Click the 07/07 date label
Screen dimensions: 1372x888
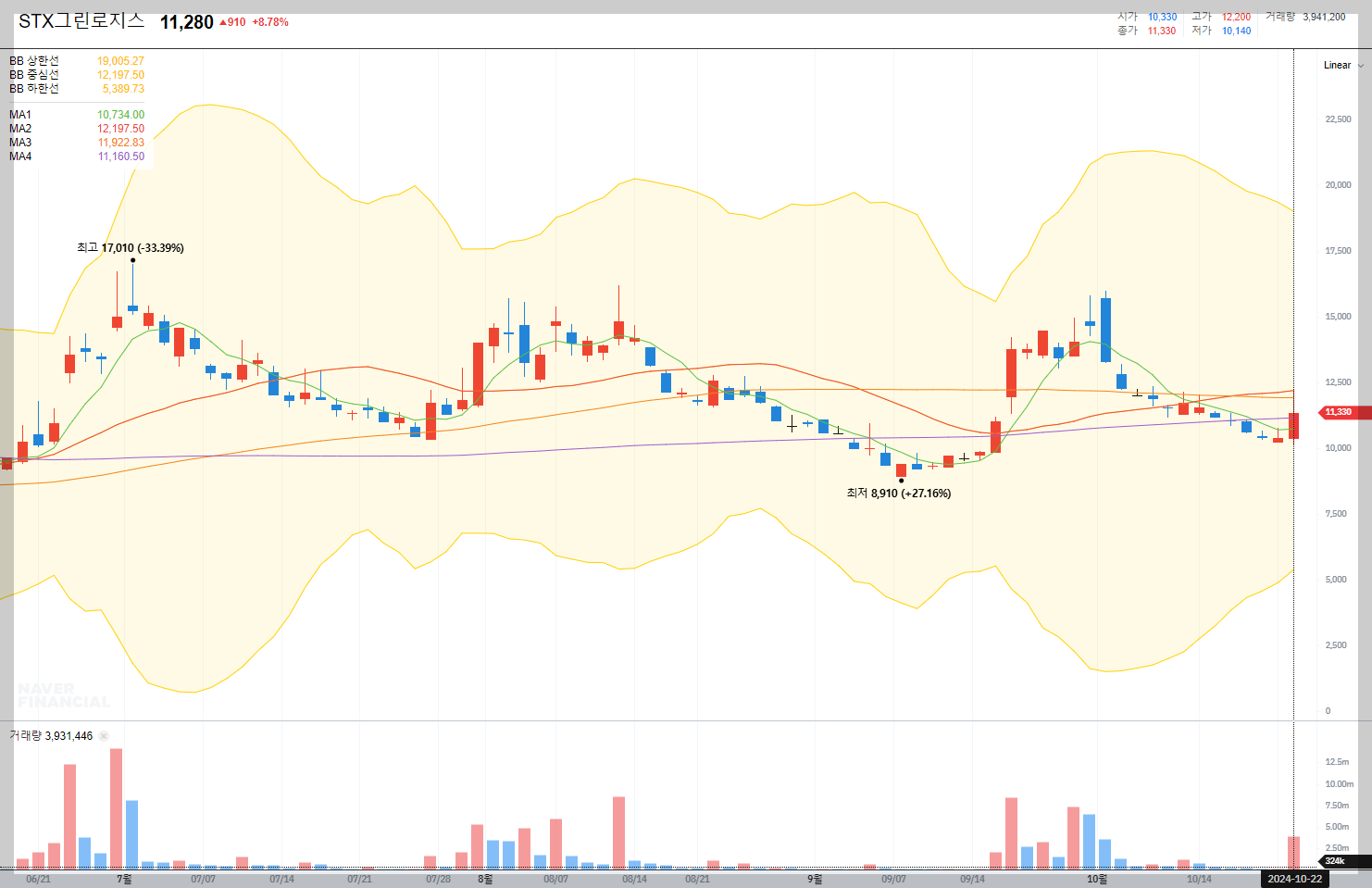pyautogui.click(x=203, y=879)
